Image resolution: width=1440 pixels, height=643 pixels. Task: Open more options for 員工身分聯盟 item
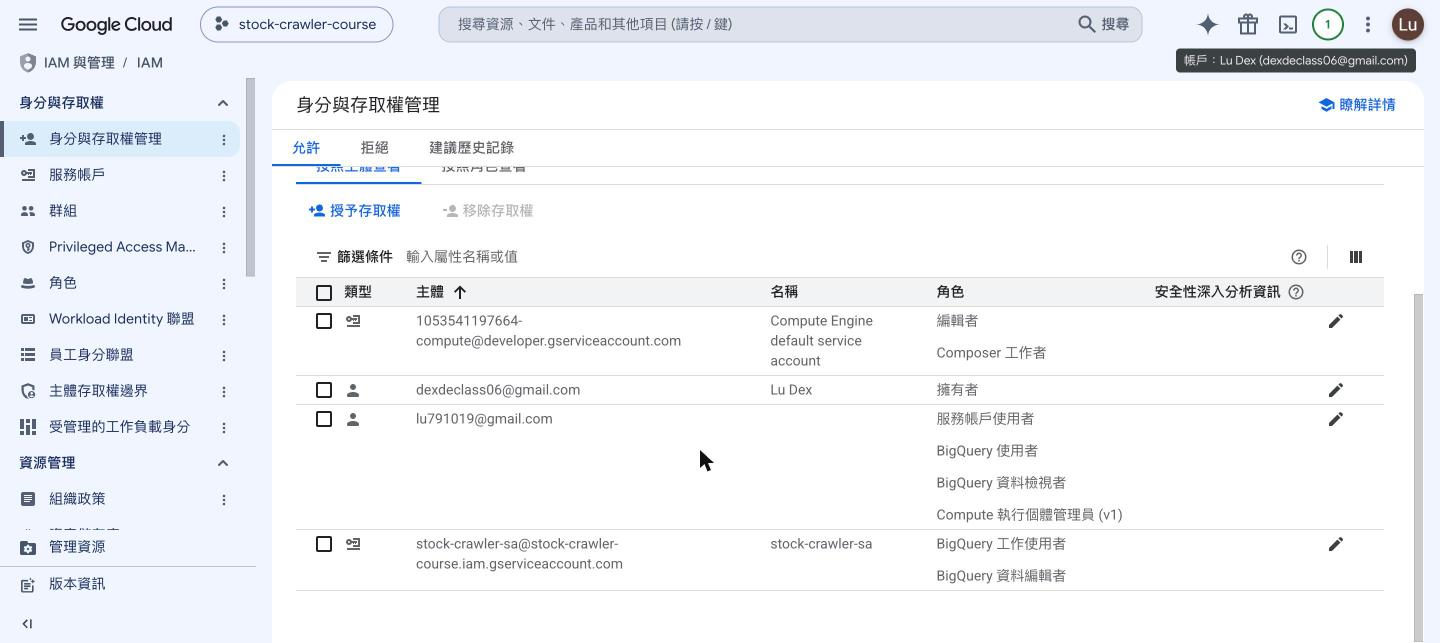coord(224,355)
